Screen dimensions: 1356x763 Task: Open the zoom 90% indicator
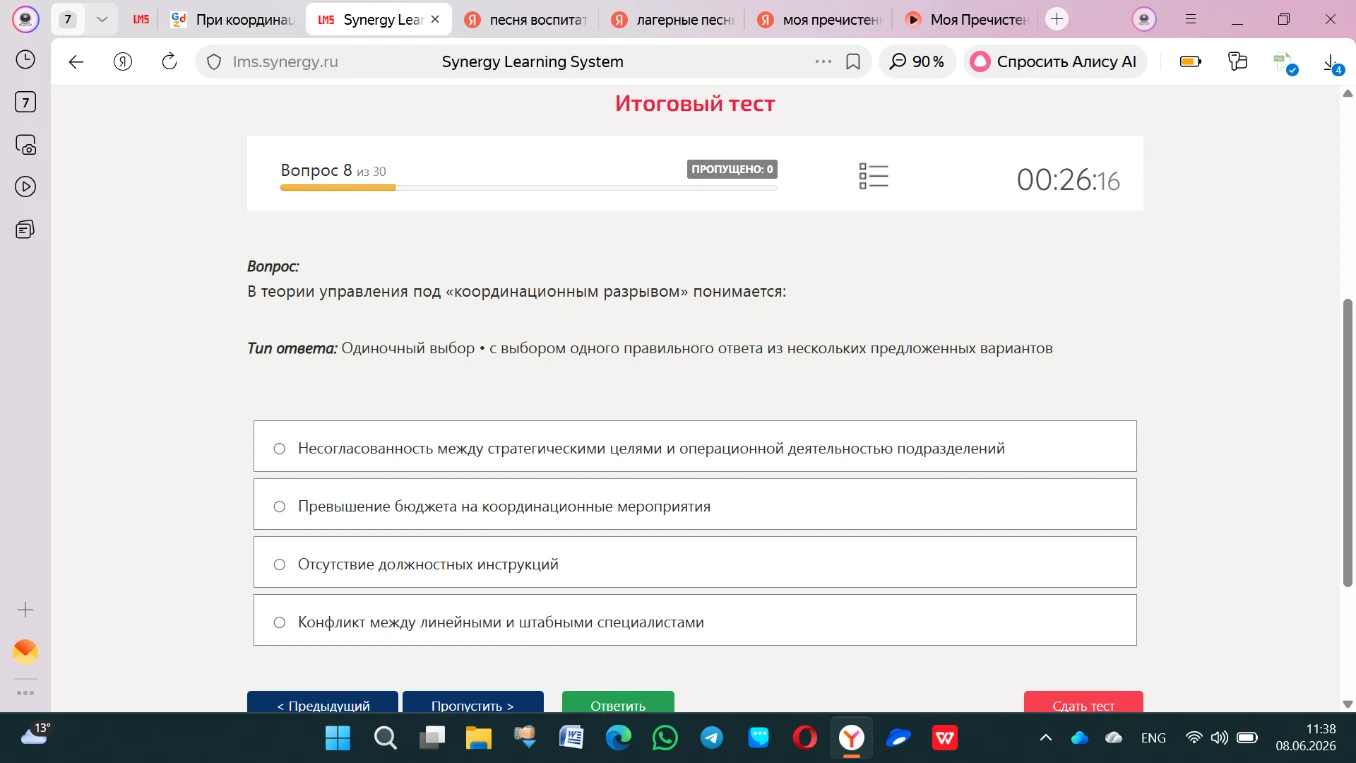coord(917,62)
